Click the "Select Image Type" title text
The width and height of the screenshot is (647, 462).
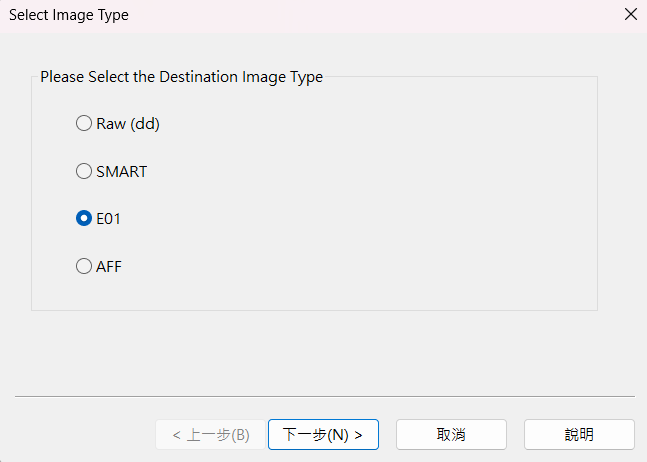69,15
